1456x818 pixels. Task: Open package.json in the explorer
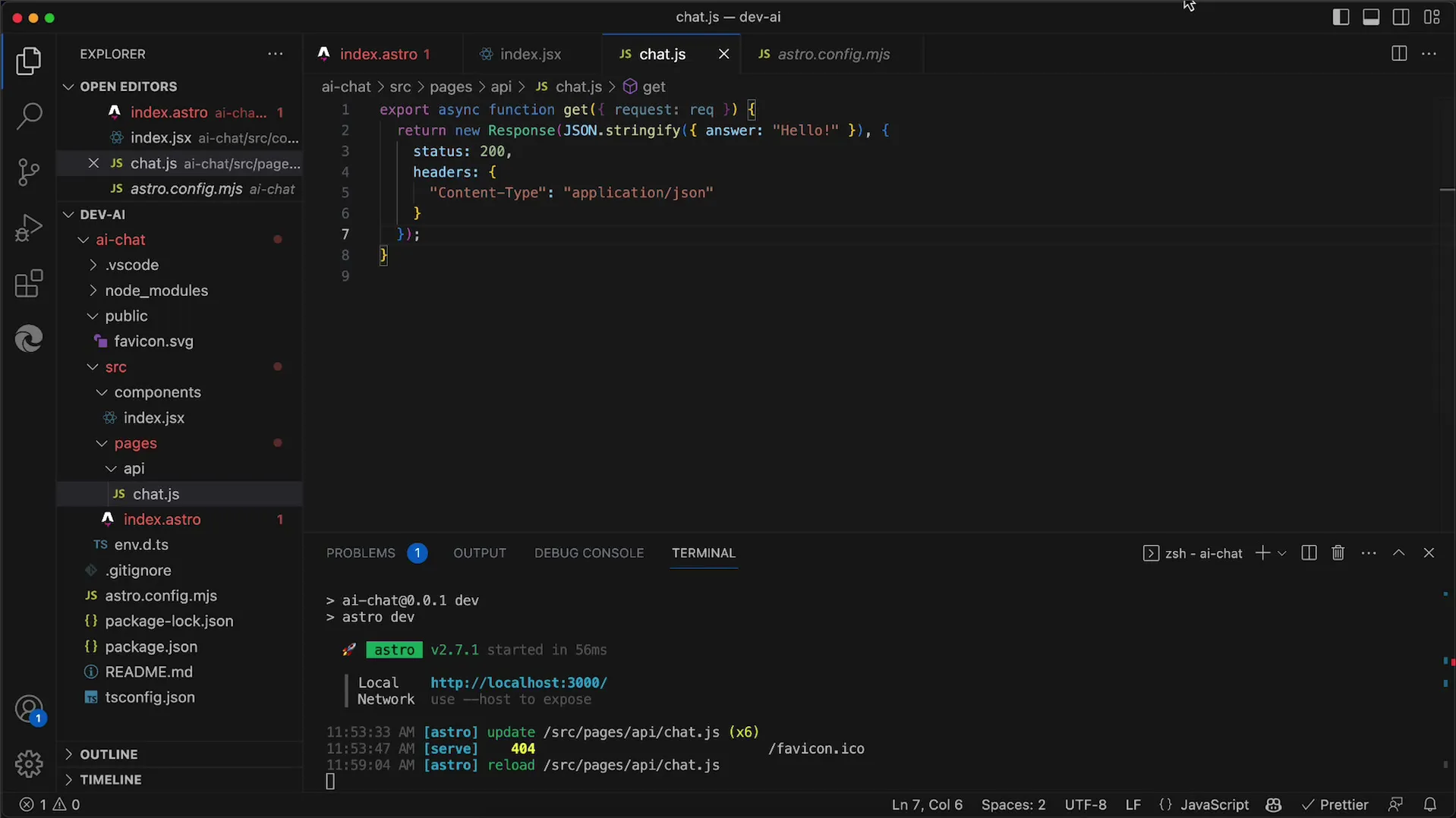click(x=151, y=647)
